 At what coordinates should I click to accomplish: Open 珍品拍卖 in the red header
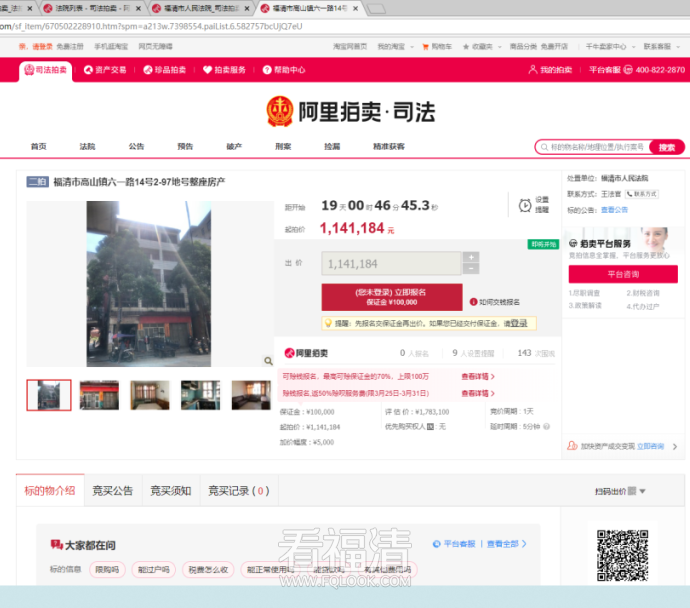[x=165, y=70]
